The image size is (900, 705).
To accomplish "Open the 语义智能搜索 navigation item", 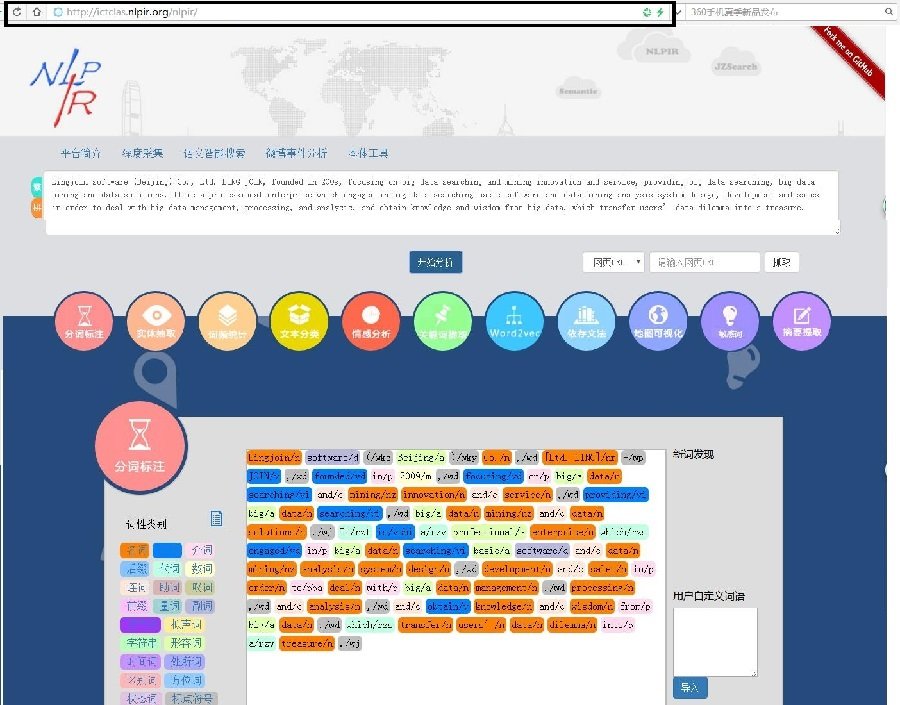I will pos(214,153).
